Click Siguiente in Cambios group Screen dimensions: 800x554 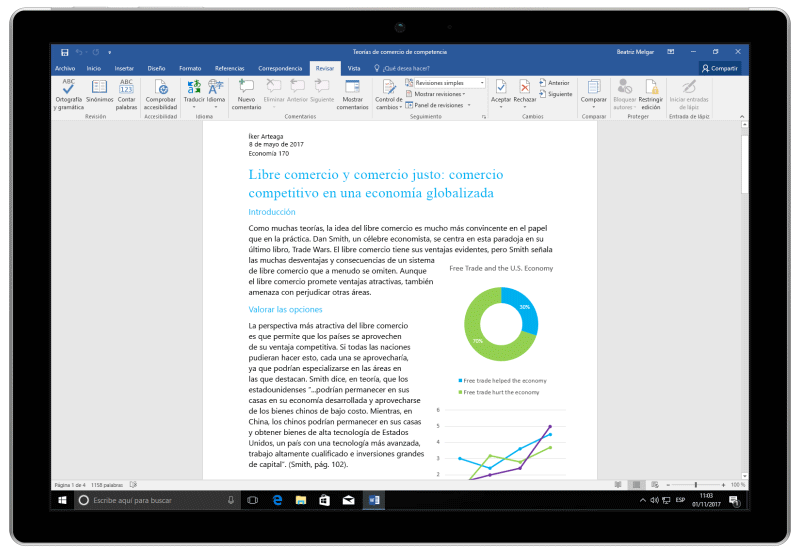point(556,94)
